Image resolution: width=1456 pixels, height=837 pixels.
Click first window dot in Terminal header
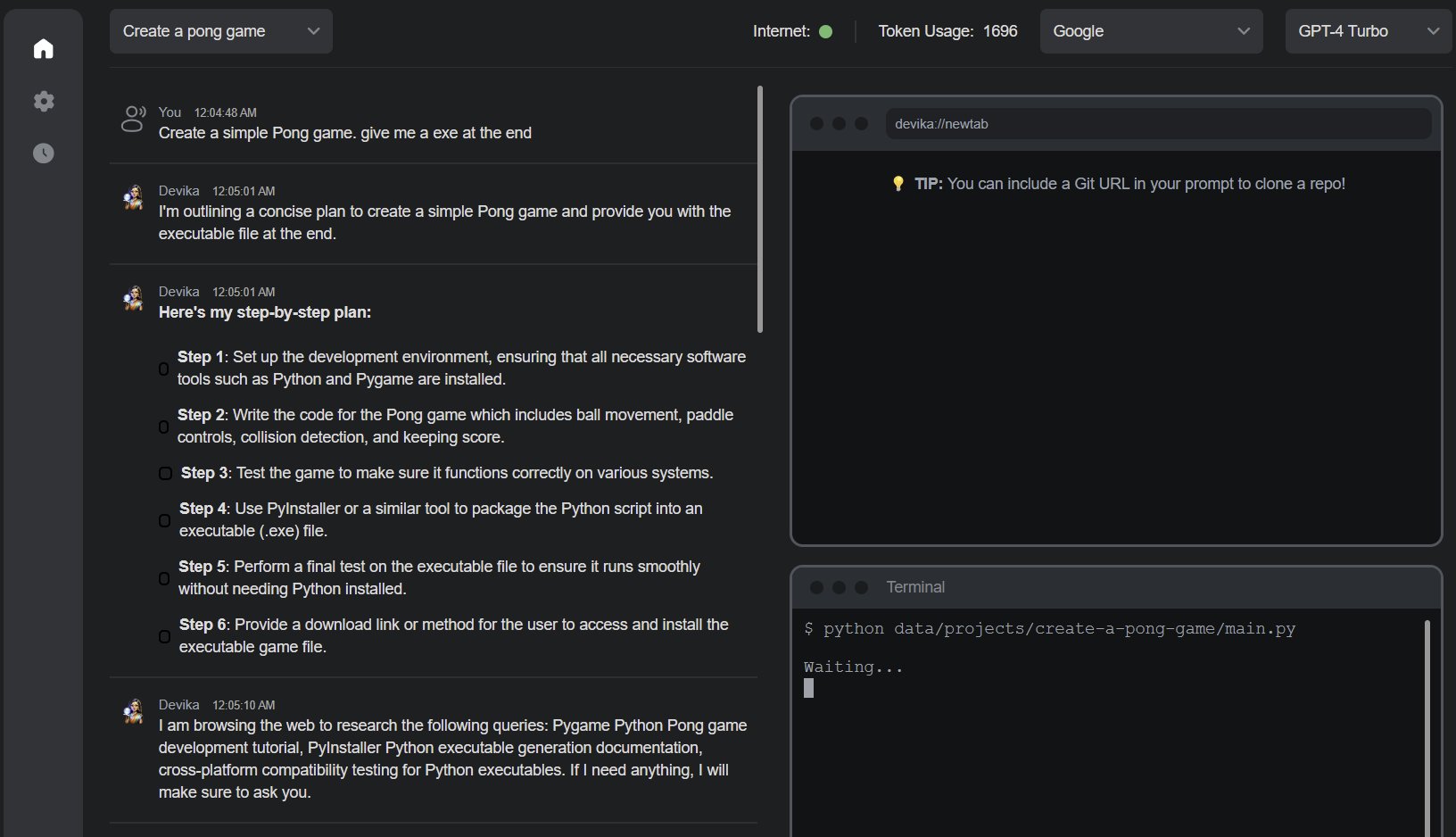pyautogui.click(x=816, y=587)
